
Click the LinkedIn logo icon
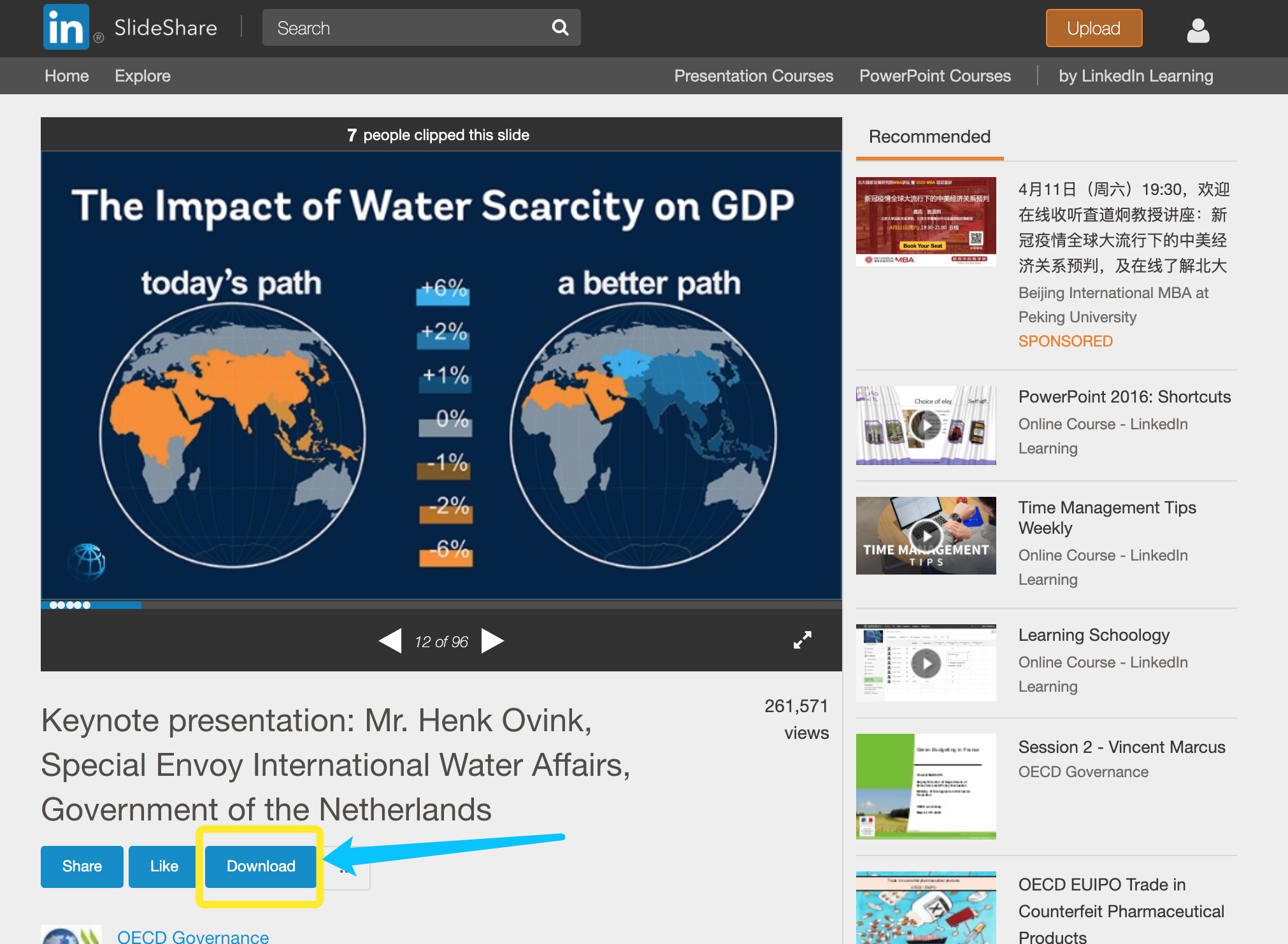pyautogui.click(x=66, y=27)
